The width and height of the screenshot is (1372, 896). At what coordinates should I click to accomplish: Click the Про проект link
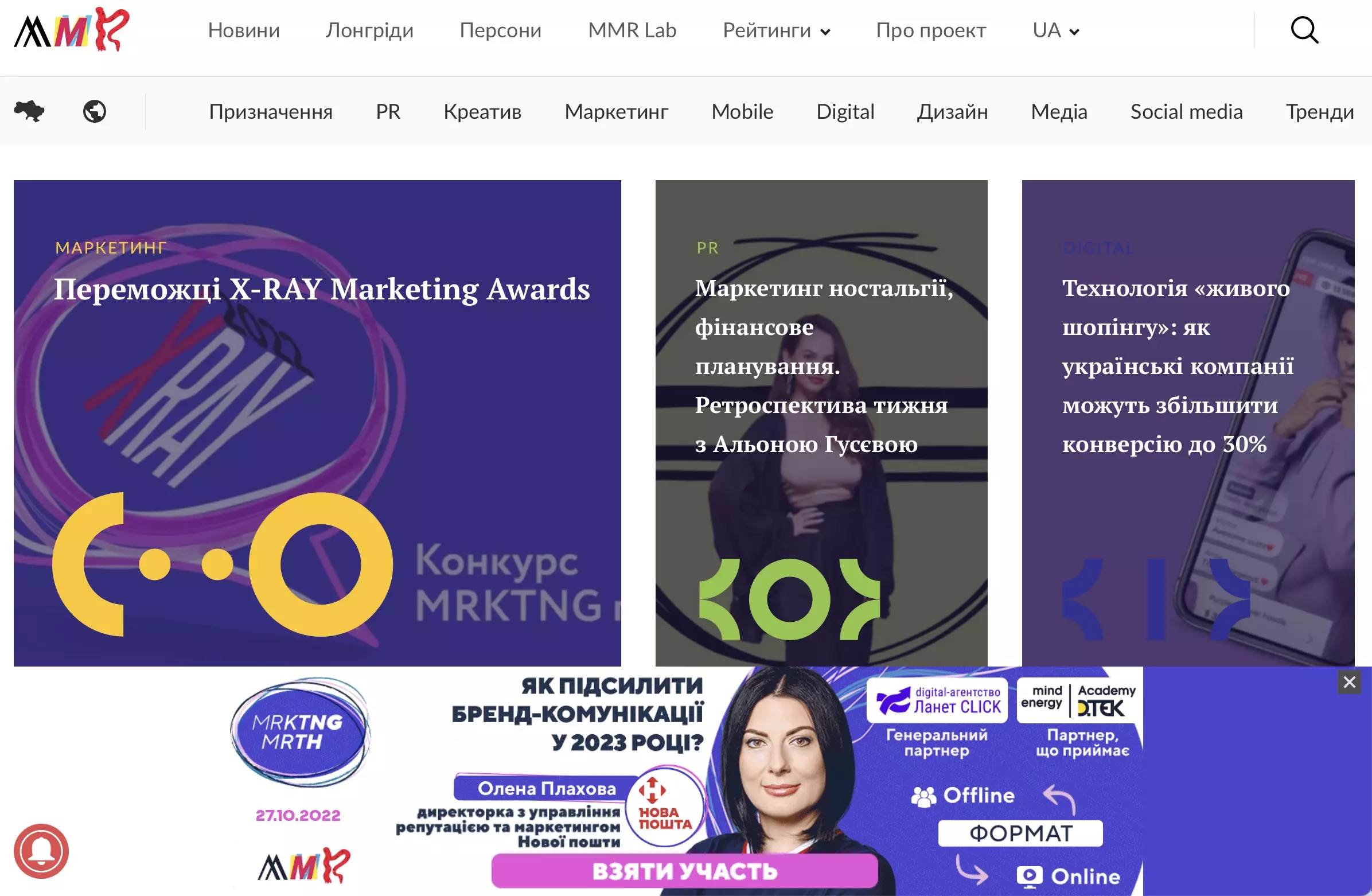click(x=931, y=30)
